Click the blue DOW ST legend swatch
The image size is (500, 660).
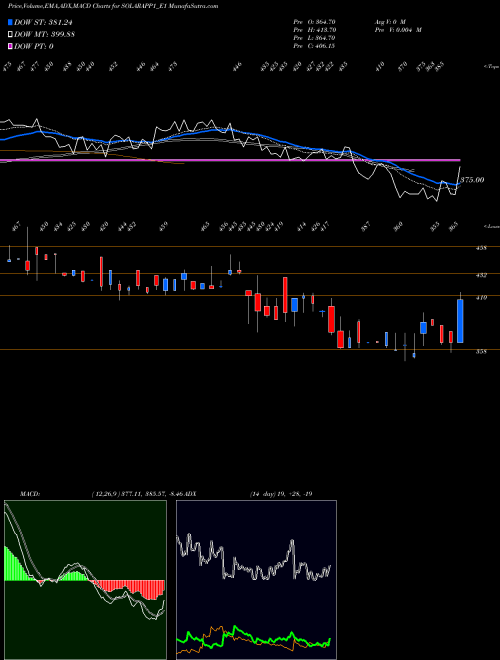(10, 22)
